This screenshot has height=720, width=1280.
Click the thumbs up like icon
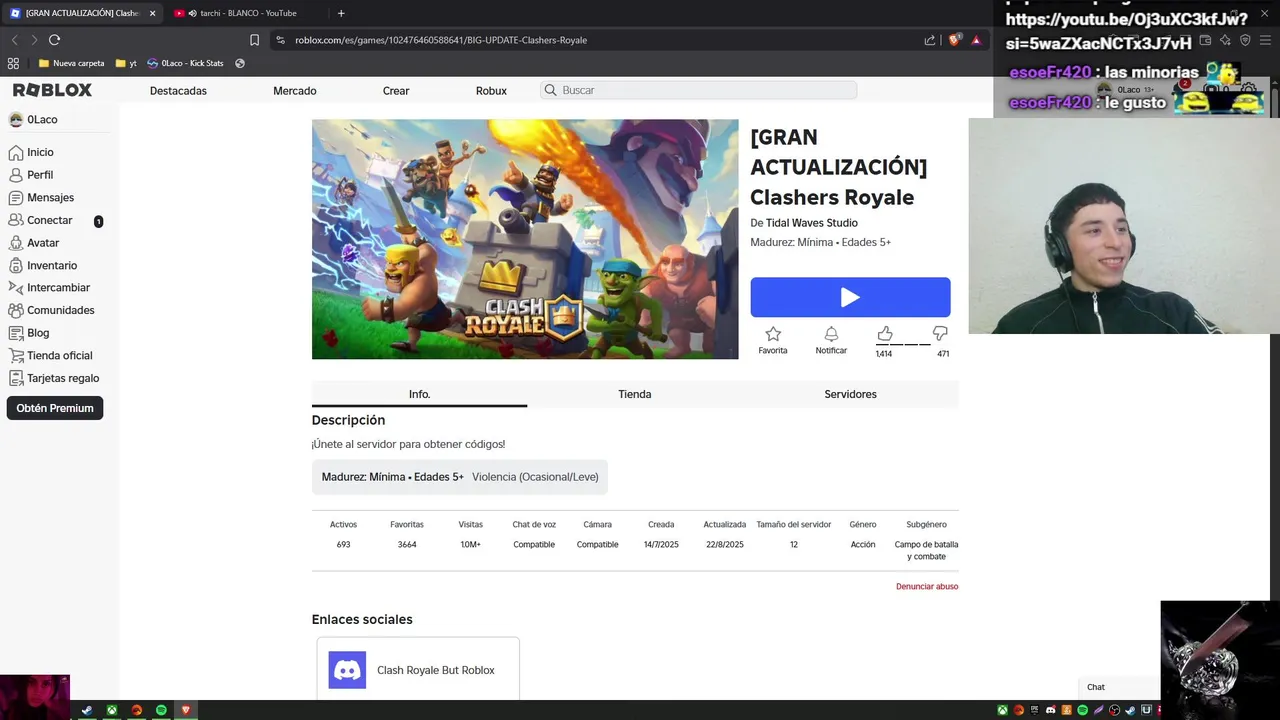click(x=884, y=333)
